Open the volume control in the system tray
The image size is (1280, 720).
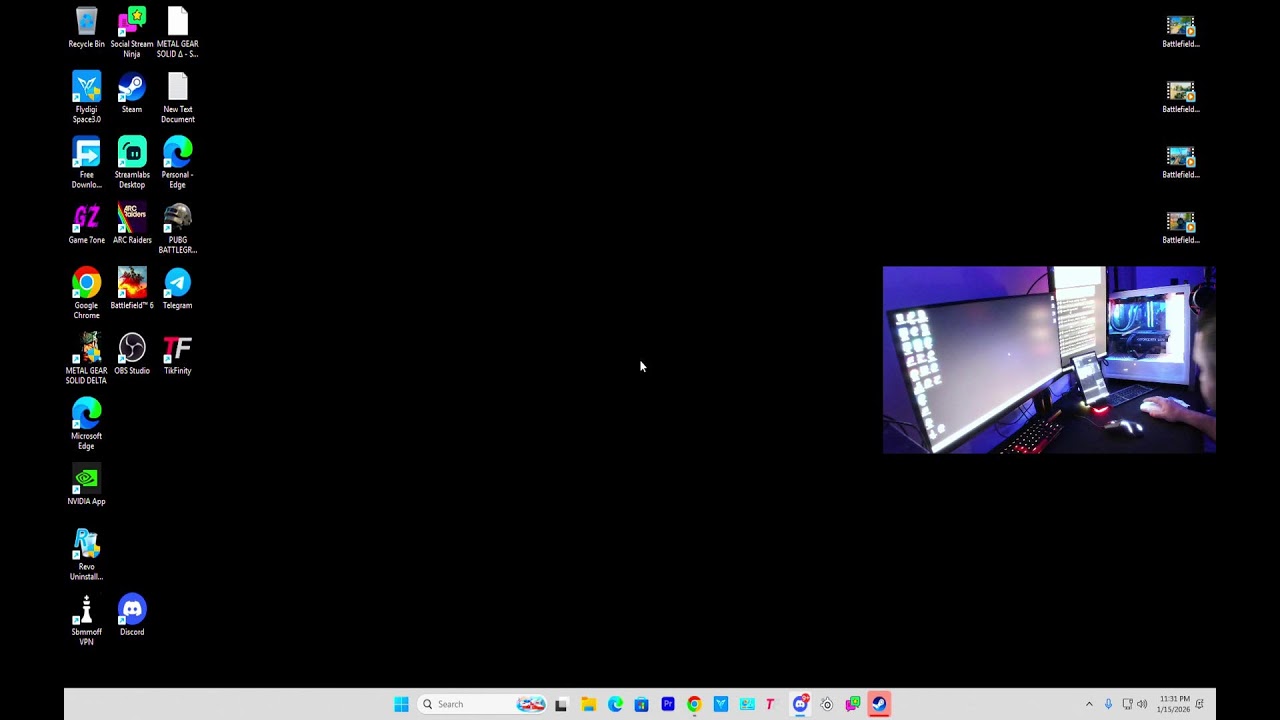[1142, 704]
